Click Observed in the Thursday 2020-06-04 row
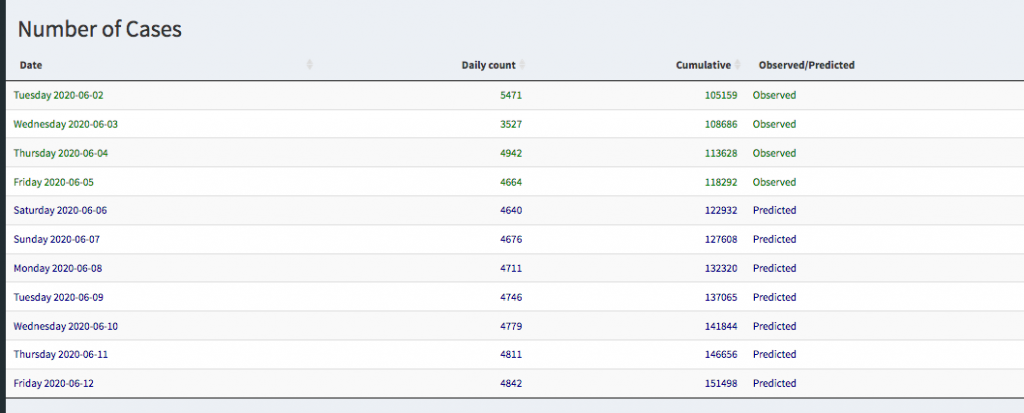This screenshot has width=1024, height=413. point(774,153)
